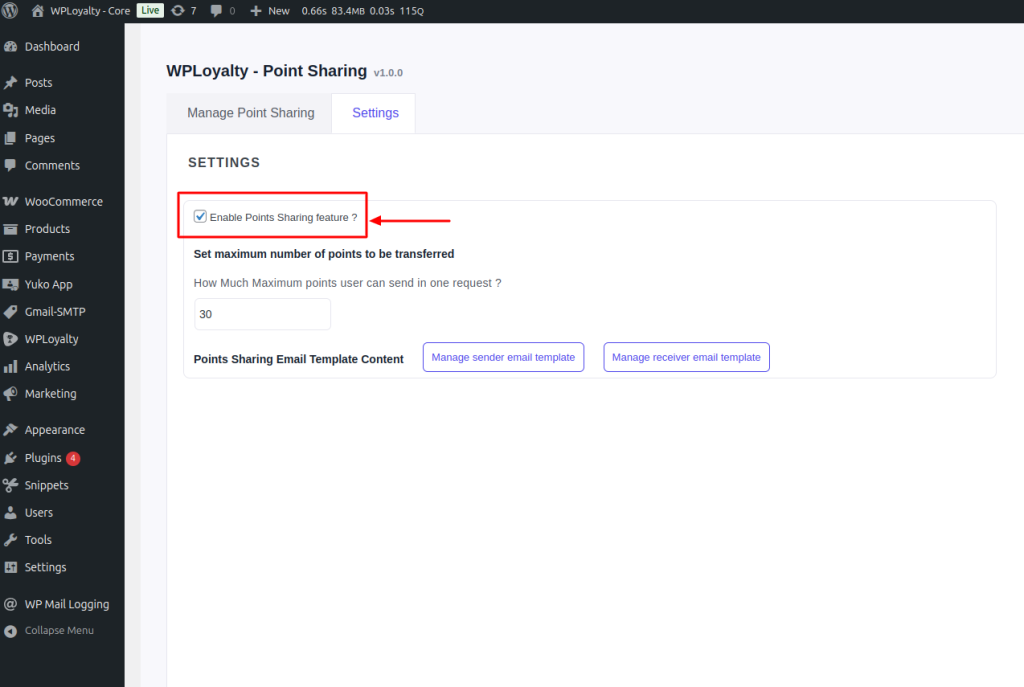Viewport: 1024px width, 687px height.
Task: Open Manage receiver email template
Action: point(686,357)
